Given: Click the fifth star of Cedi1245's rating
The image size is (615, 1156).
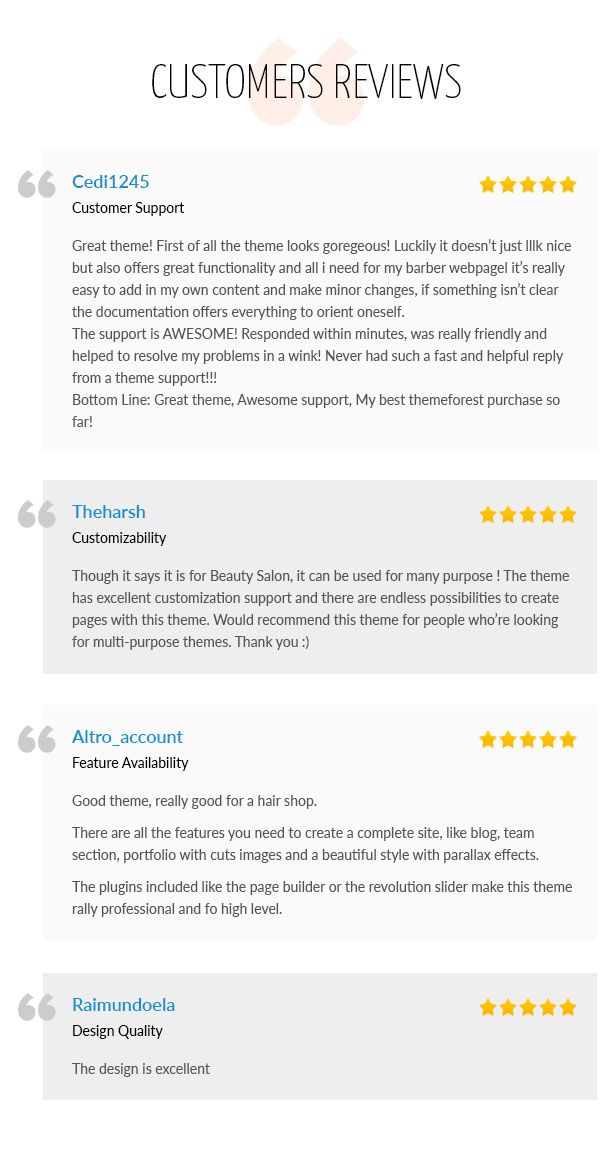Looking at the screenshot, I should pos(568,184).
